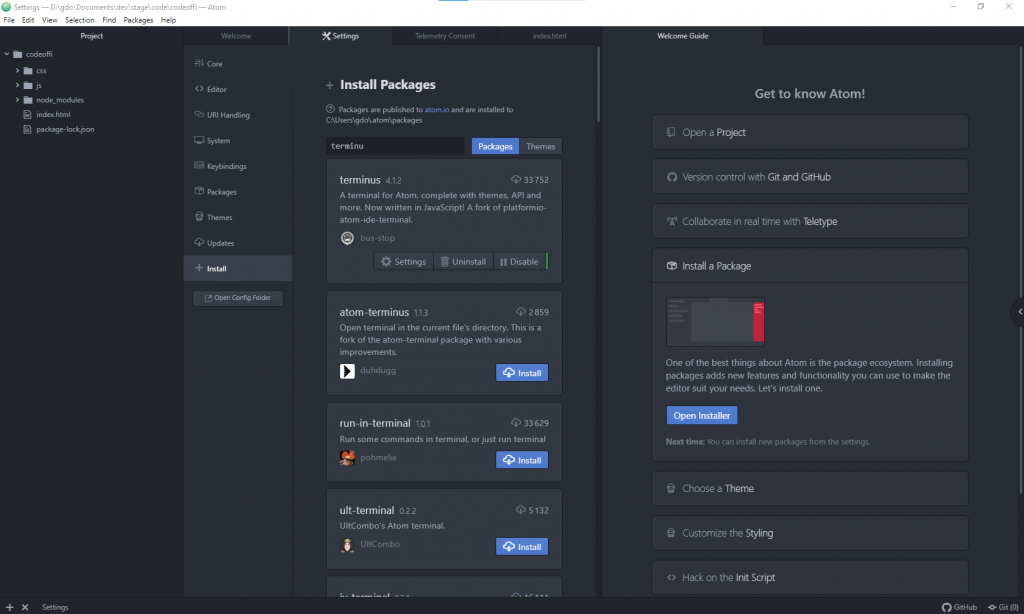
Task: Expand the Open a Project card
Action: point(810,133)
